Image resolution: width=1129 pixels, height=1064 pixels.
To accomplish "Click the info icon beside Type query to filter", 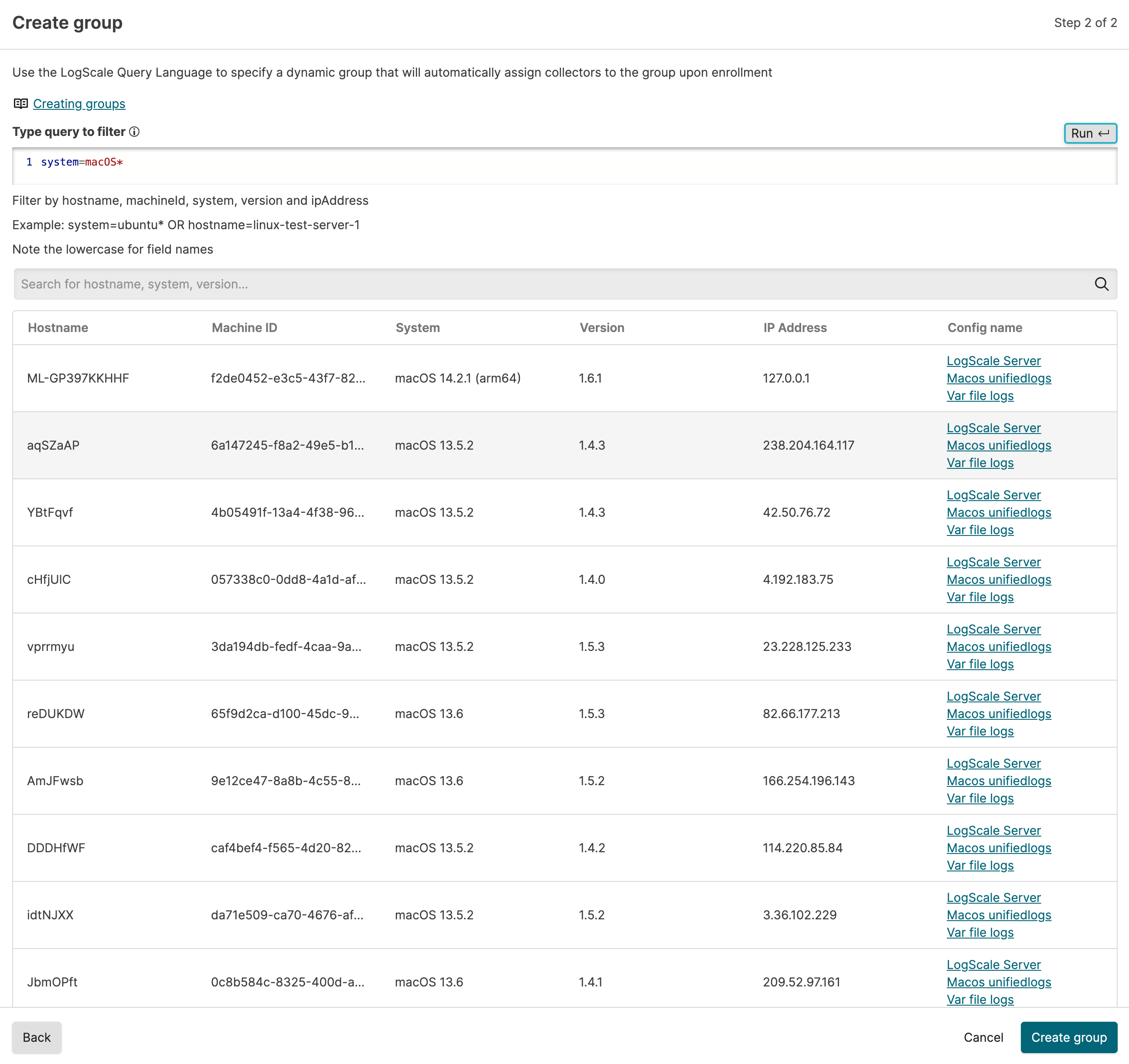I will click(x=135, y=132).
